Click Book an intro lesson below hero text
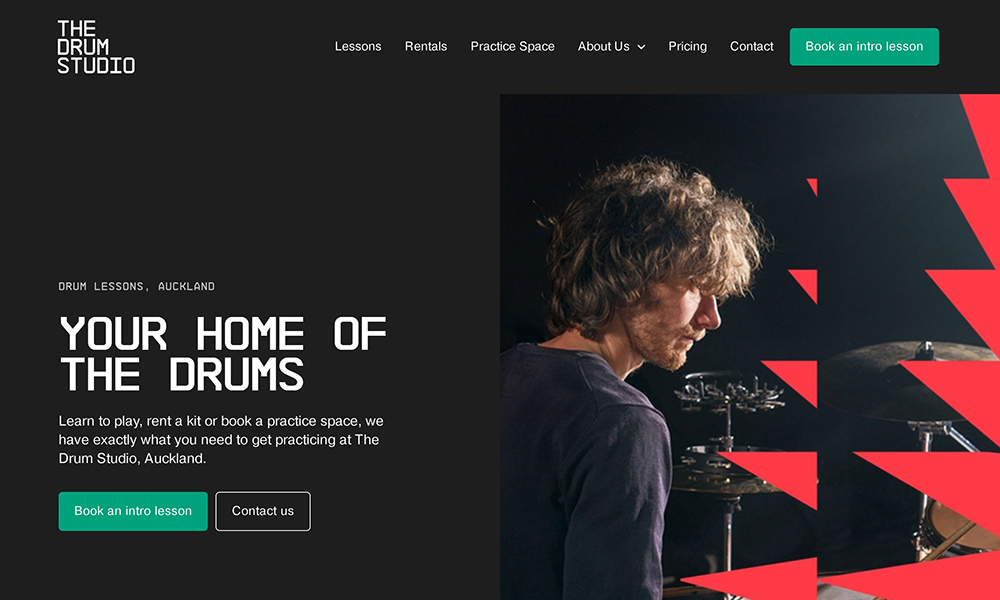The height and width of the screenshot is (600, 1000). pos(133,511)
